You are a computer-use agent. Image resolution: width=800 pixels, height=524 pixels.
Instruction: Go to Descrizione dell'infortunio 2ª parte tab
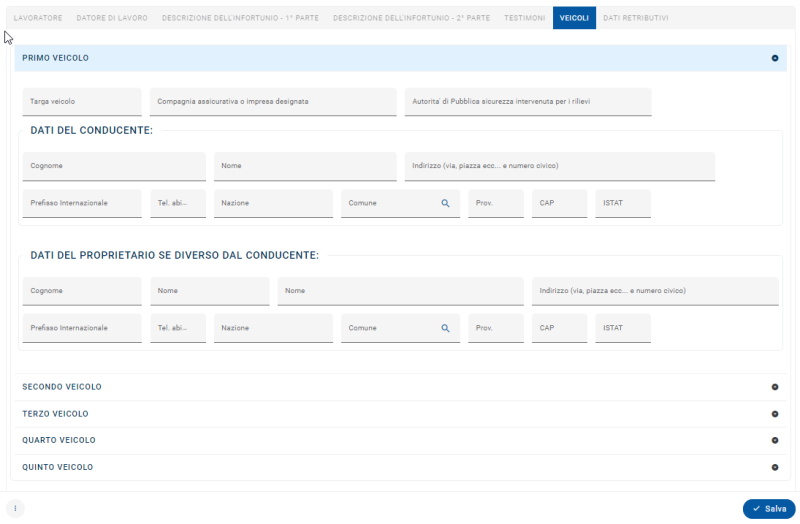tap(411, 18)
